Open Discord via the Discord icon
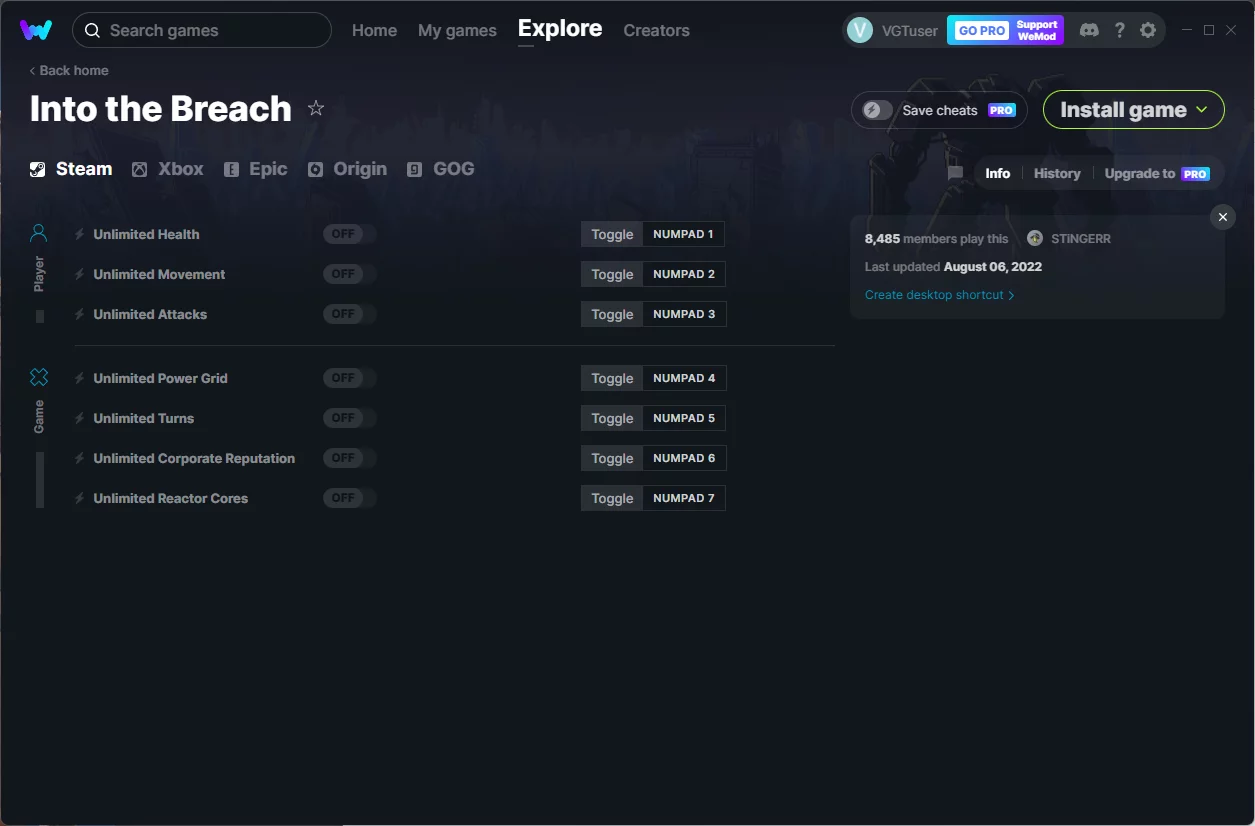Screen dimensions: 1255x826 coord(1089,30)
